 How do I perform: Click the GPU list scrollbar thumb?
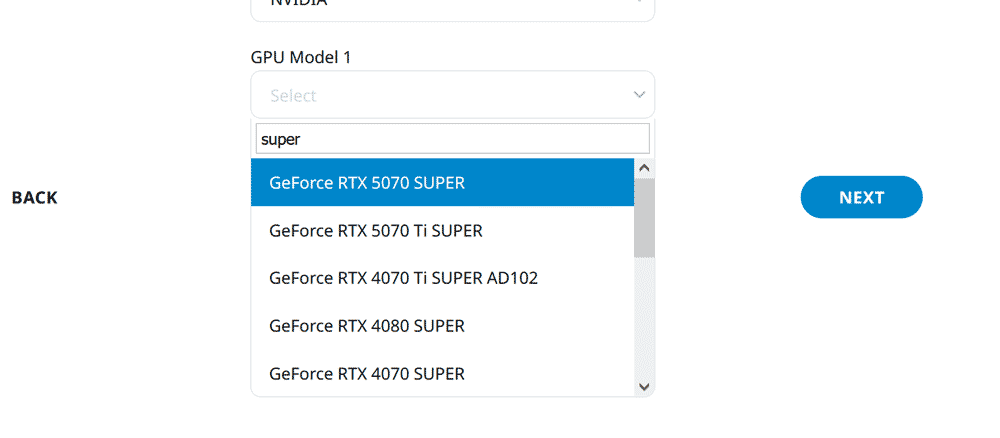click(x=644, y=217)
